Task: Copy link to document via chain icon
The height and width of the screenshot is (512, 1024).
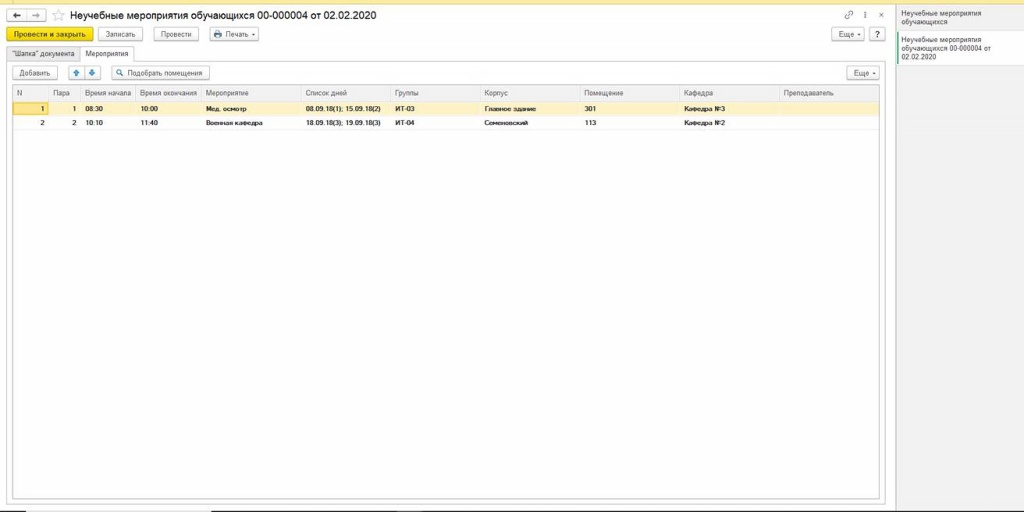Action: pyautogui.click(x=849, y=16)
